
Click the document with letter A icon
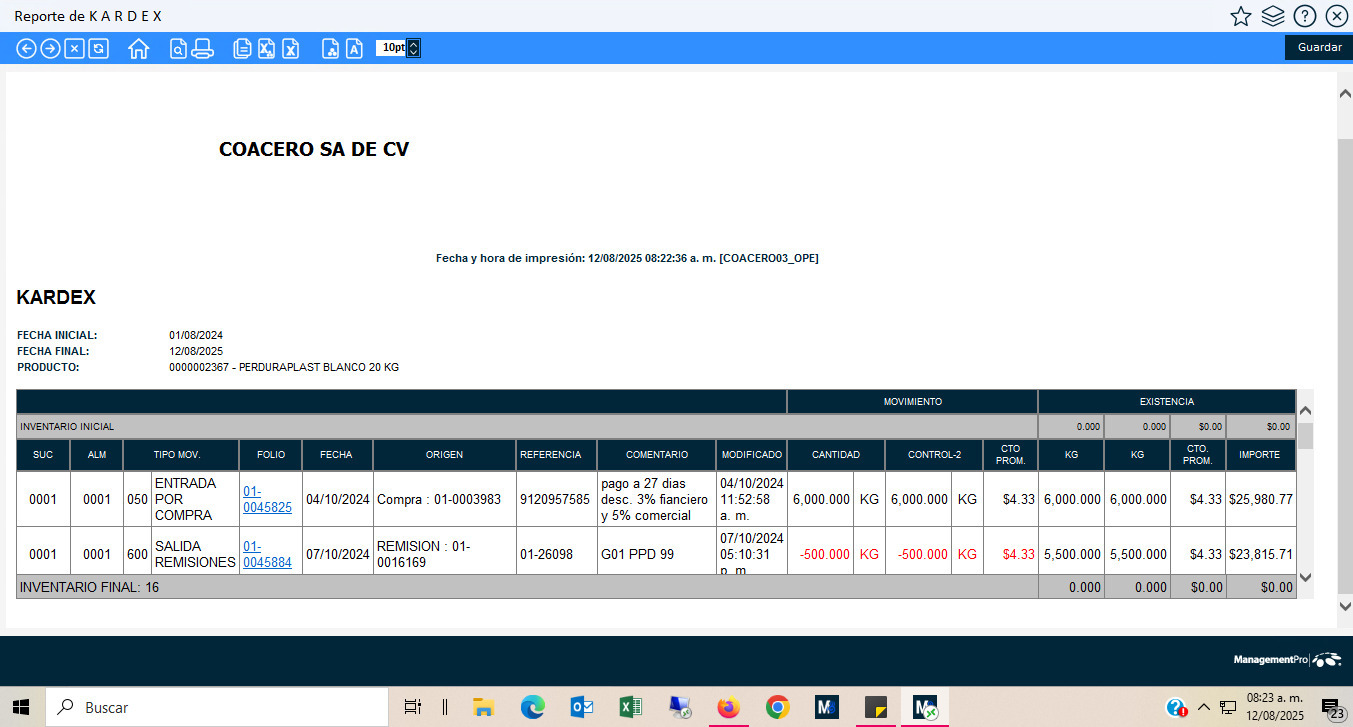tap(354, 48)
